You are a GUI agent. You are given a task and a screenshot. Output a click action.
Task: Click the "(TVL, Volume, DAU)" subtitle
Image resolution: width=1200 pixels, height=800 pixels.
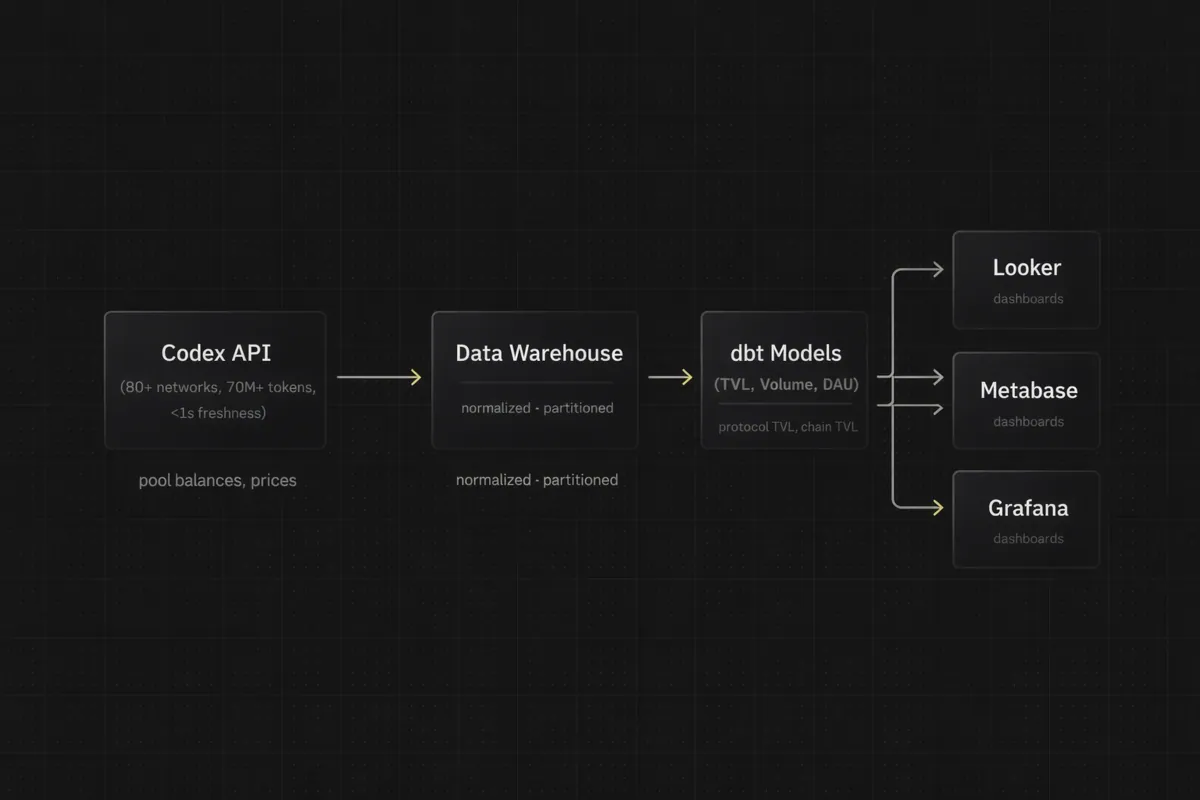coord(786,384)
